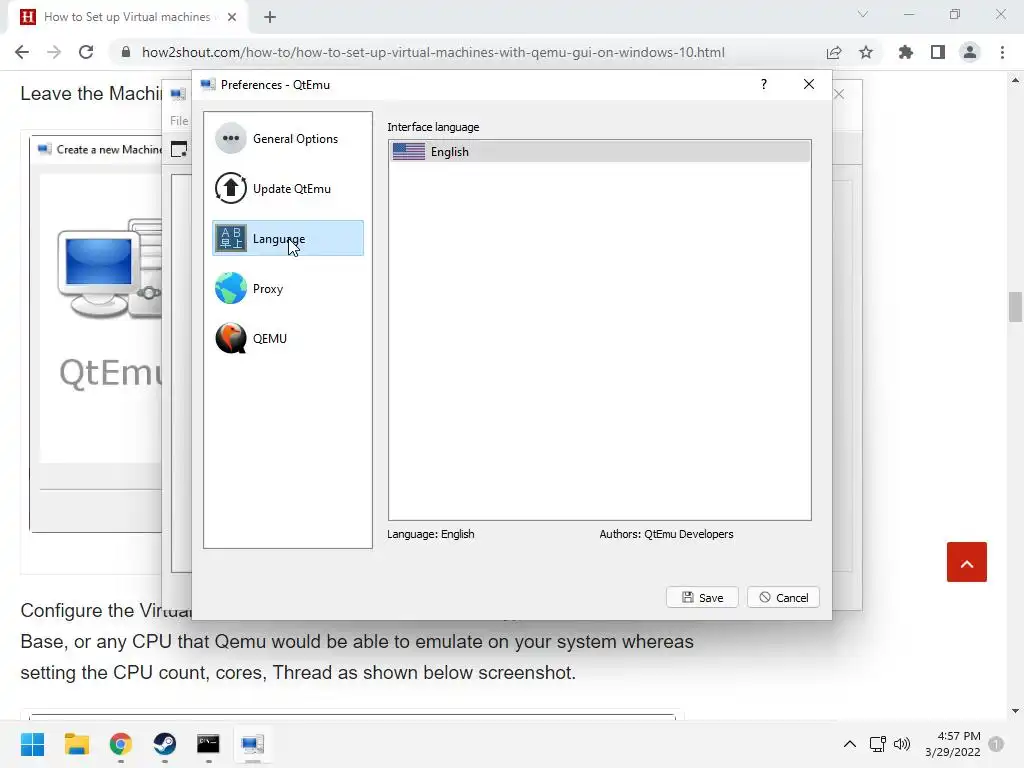Open a new browser tab

coord(270,17)
